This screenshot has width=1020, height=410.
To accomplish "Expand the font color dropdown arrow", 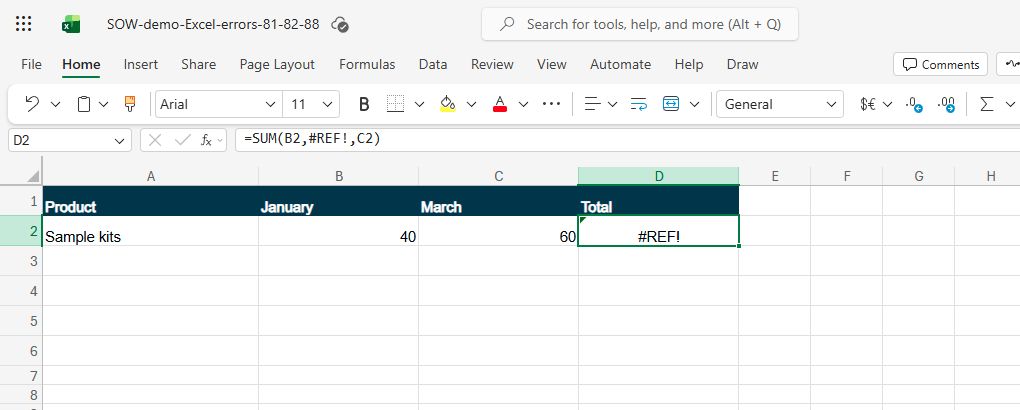I will (x=523, y=104).
